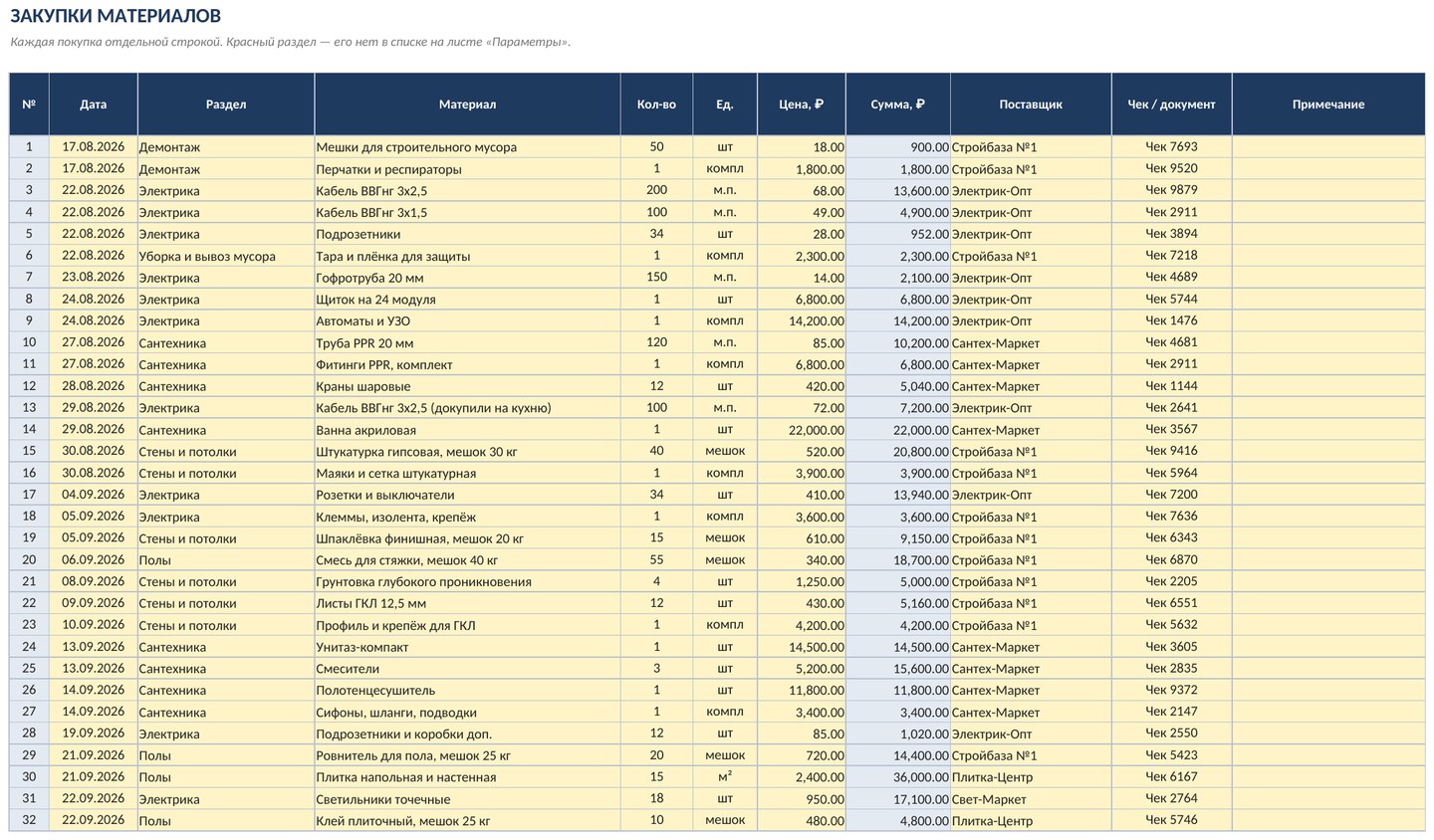Click receipt cell «Чек 5746»

[1171, 820]
